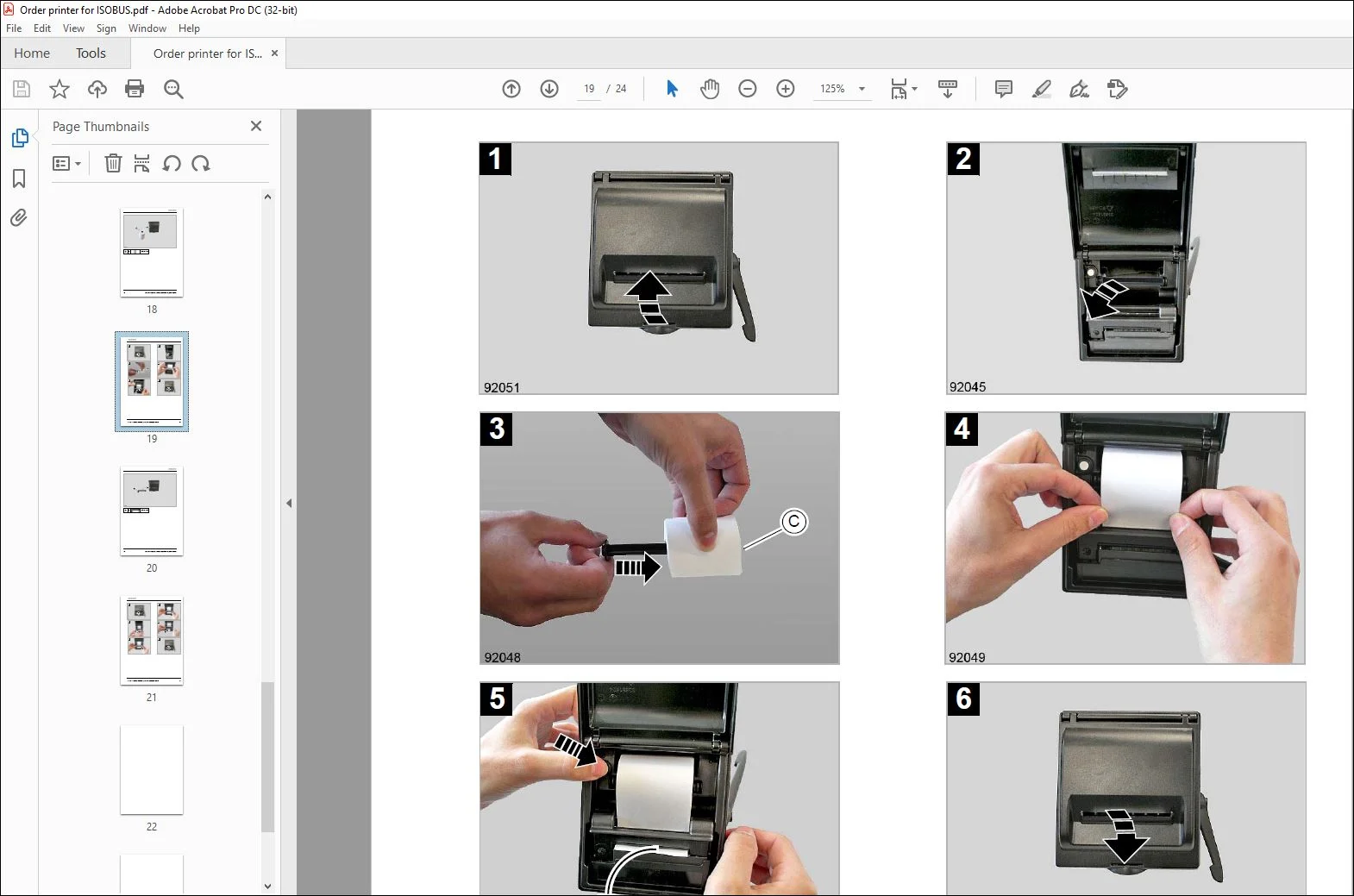Select page 21 thumbnail
Screen dimensions: 1354x896
152,641
